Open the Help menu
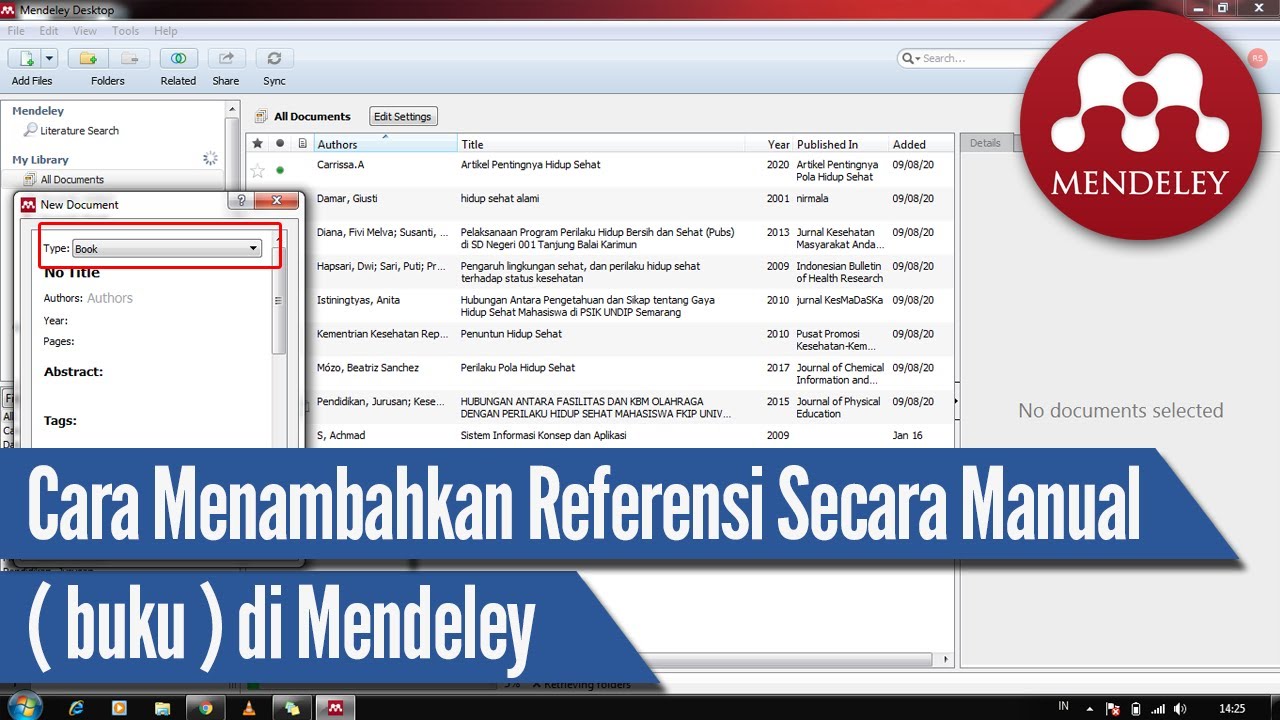Image resolution: width=1280 pixels, height=720 pixels. point(166,31)
